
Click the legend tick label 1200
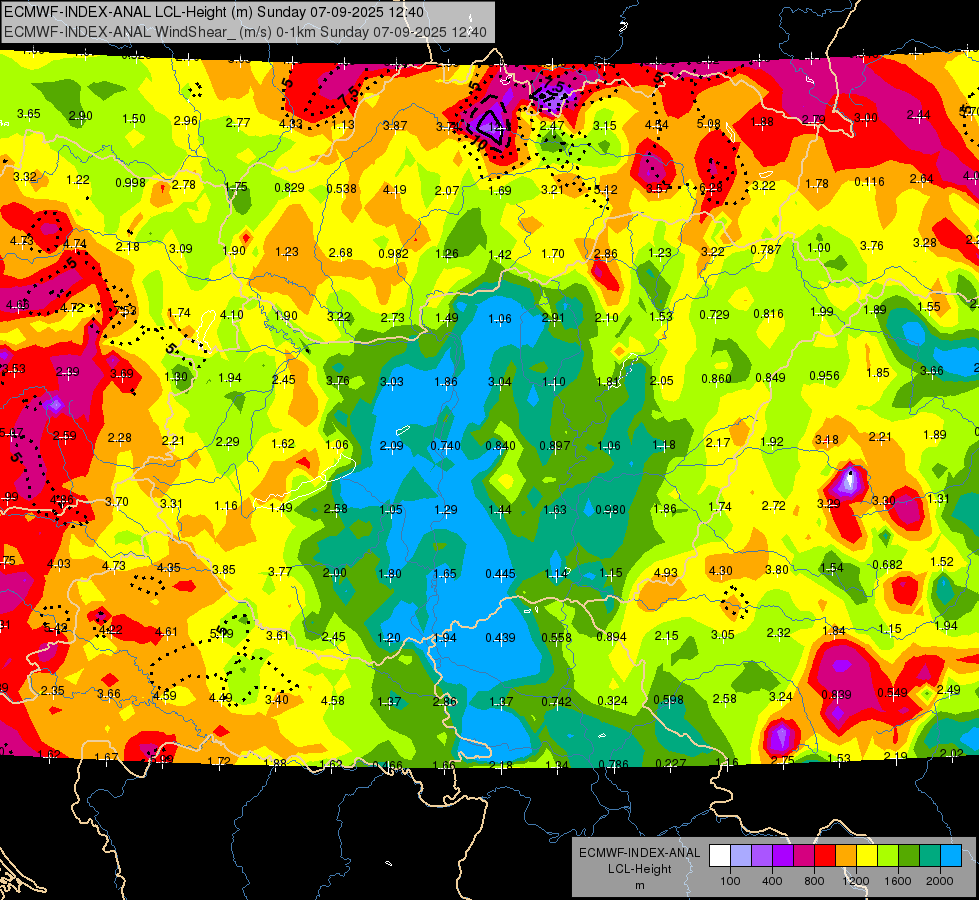856,881
